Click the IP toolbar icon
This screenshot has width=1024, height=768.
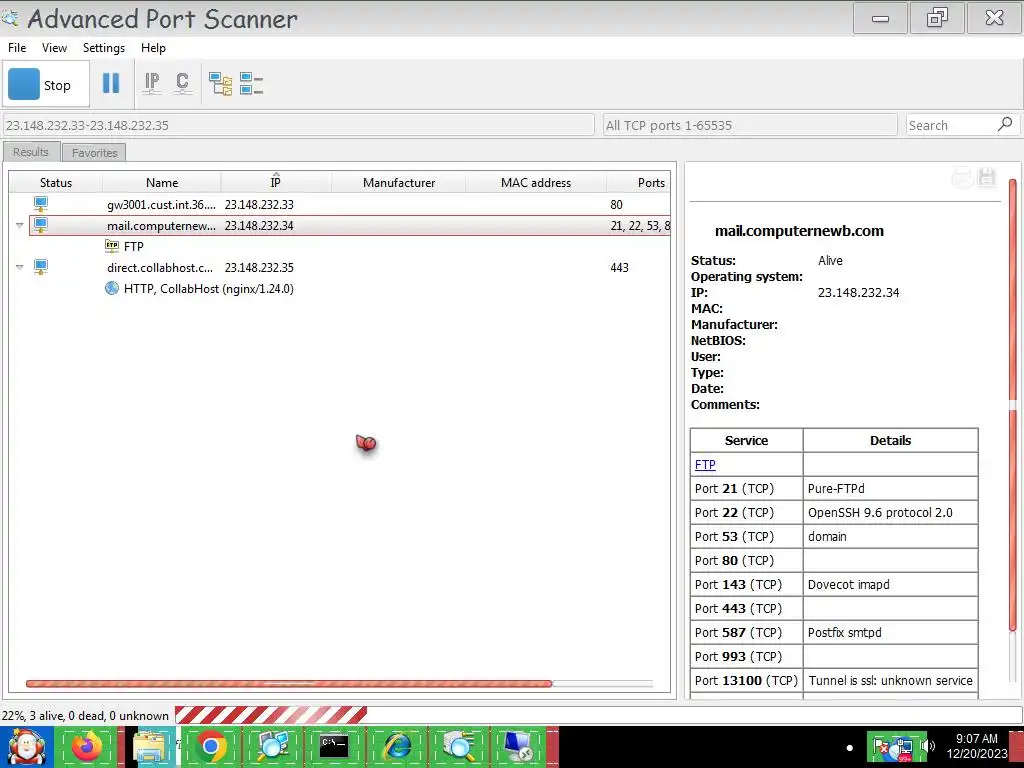[152, 84]
